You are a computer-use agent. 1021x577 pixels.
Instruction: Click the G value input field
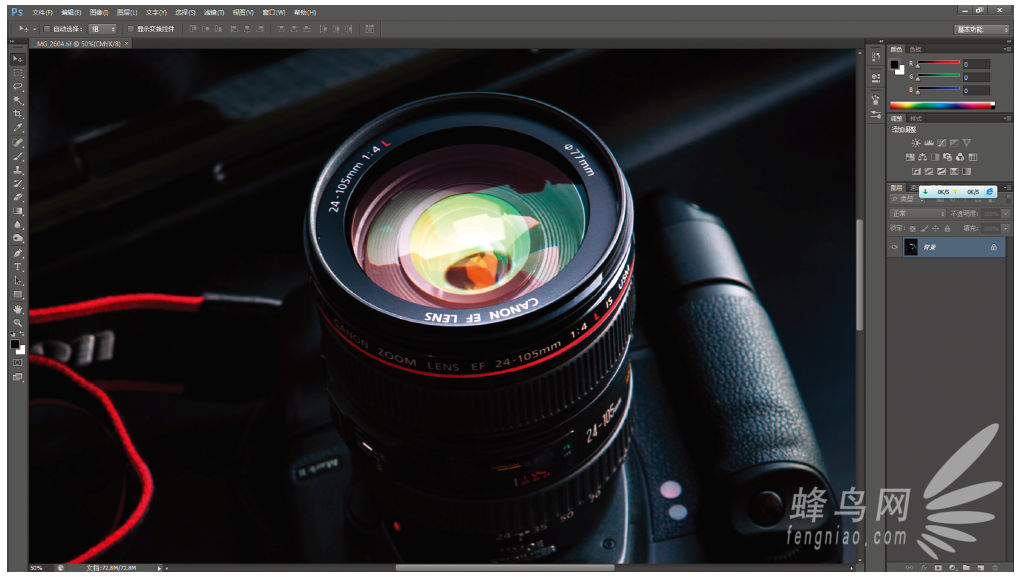coord(976,77)
